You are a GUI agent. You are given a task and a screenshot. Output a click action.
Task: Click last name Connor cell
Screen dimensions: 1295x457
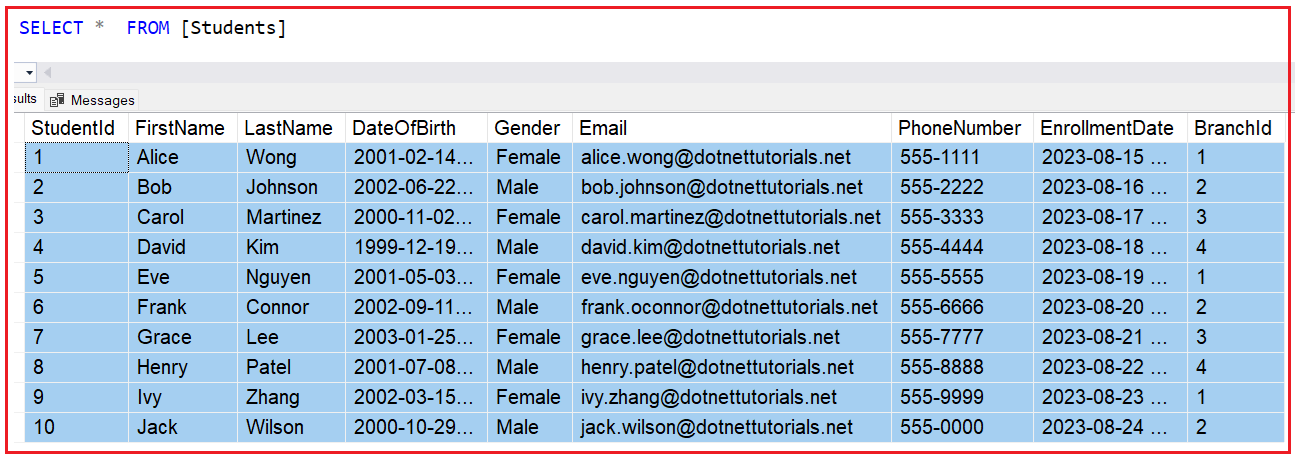[x=291, y=307]
